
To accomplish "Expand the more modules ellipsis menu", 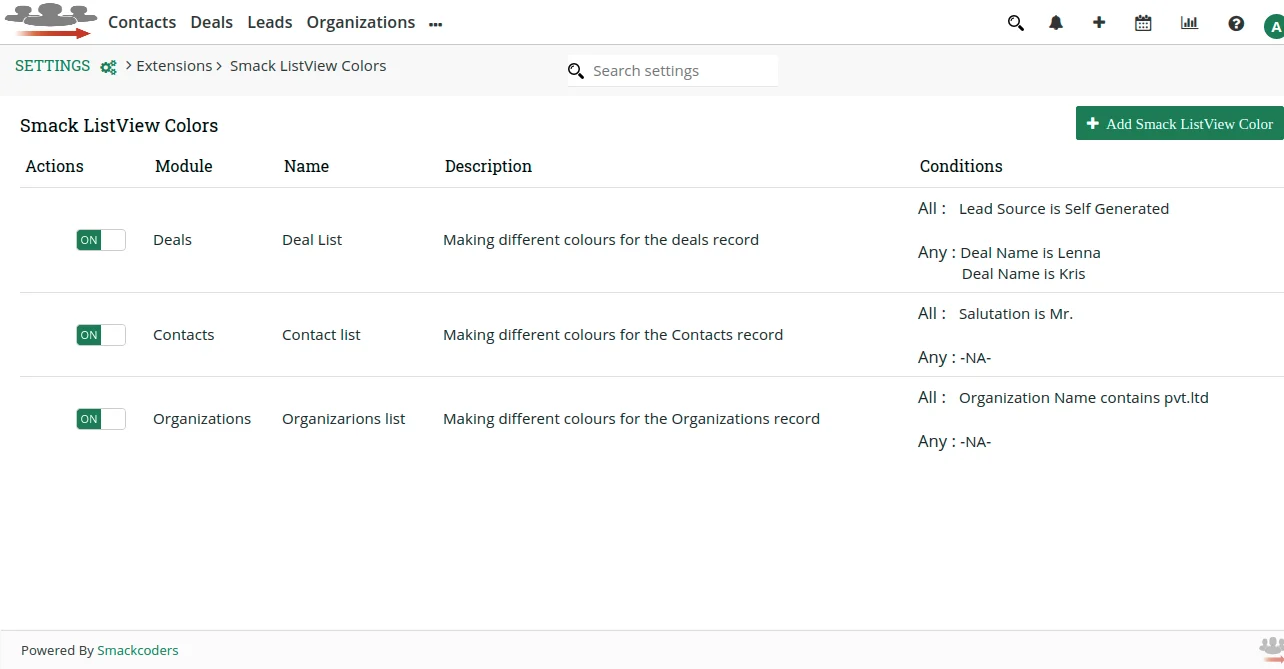I will click(435, 25).
